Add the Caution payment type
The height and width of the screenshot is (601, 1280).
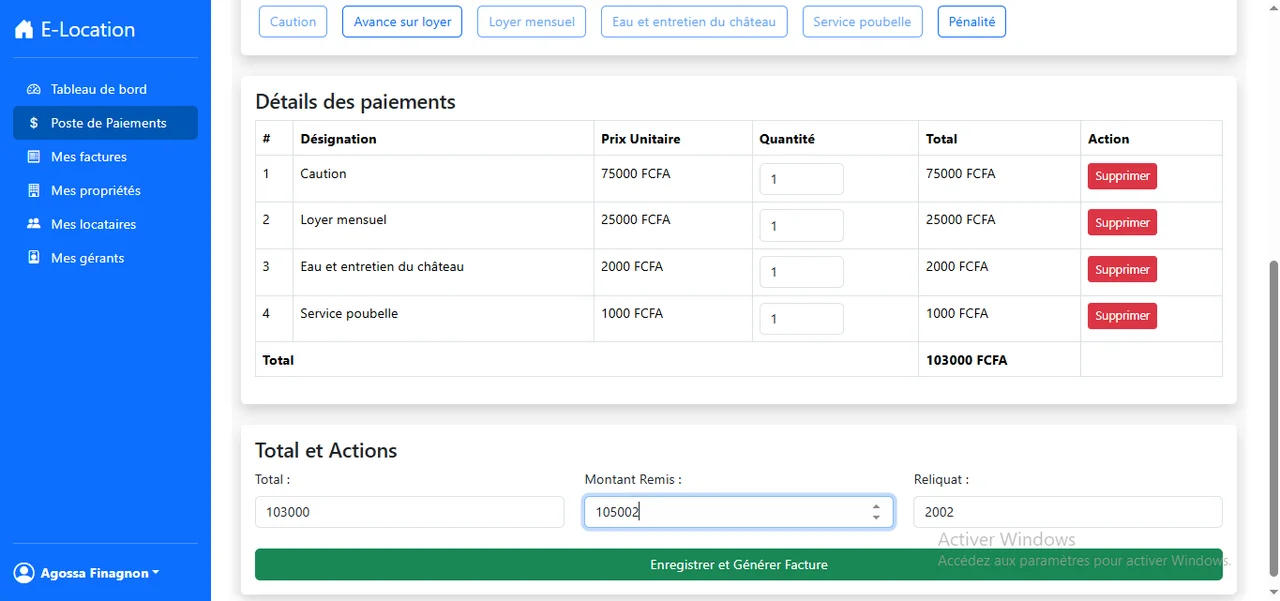293,21
